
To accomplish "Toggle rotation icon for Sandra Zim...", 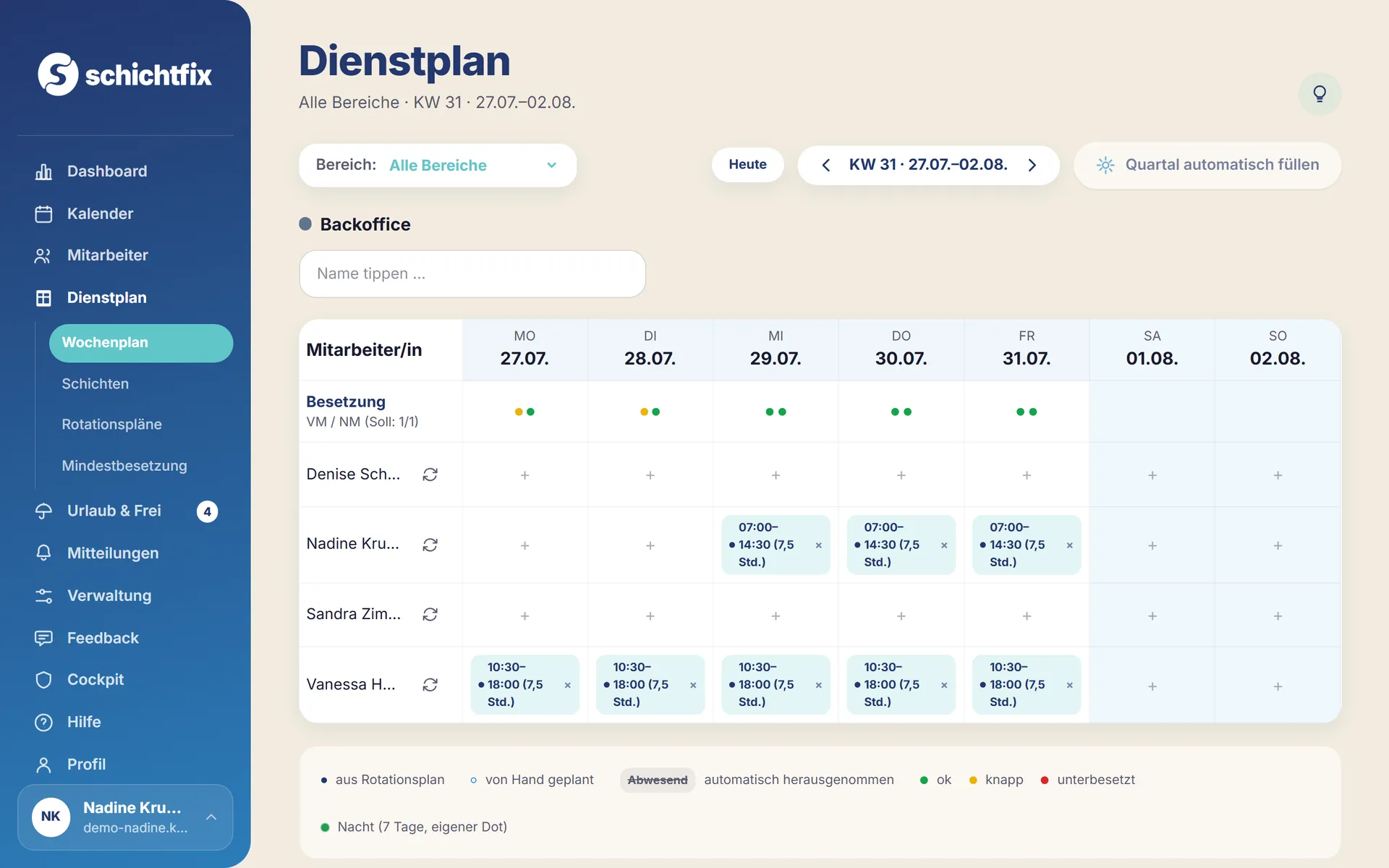I will coord(430,614).
